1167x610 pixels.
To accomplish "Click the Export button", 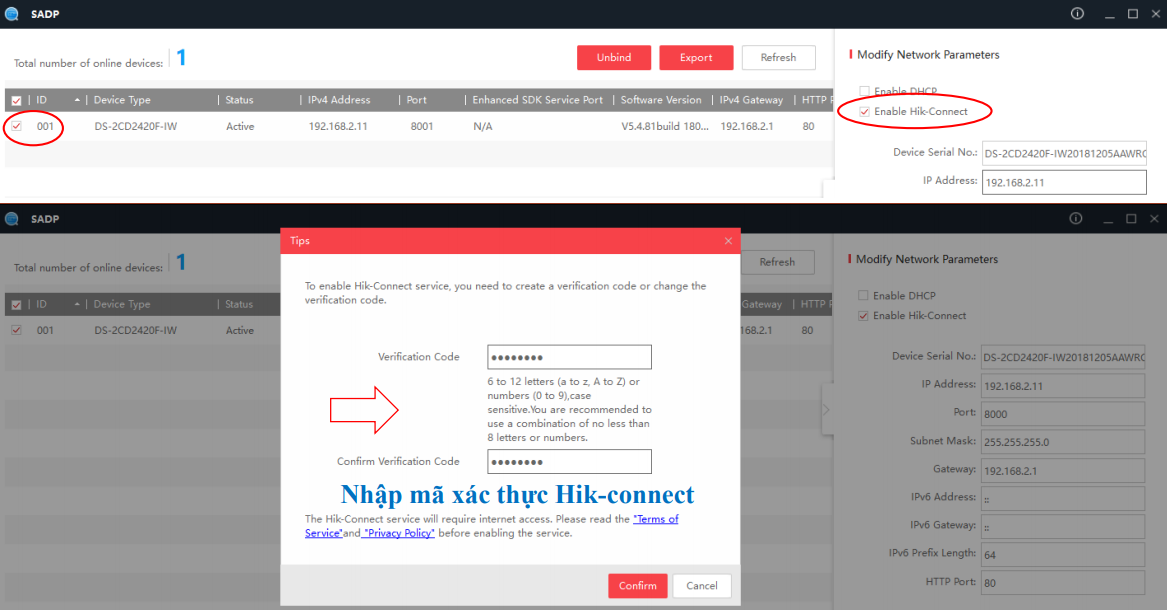I will pos(696,58).
